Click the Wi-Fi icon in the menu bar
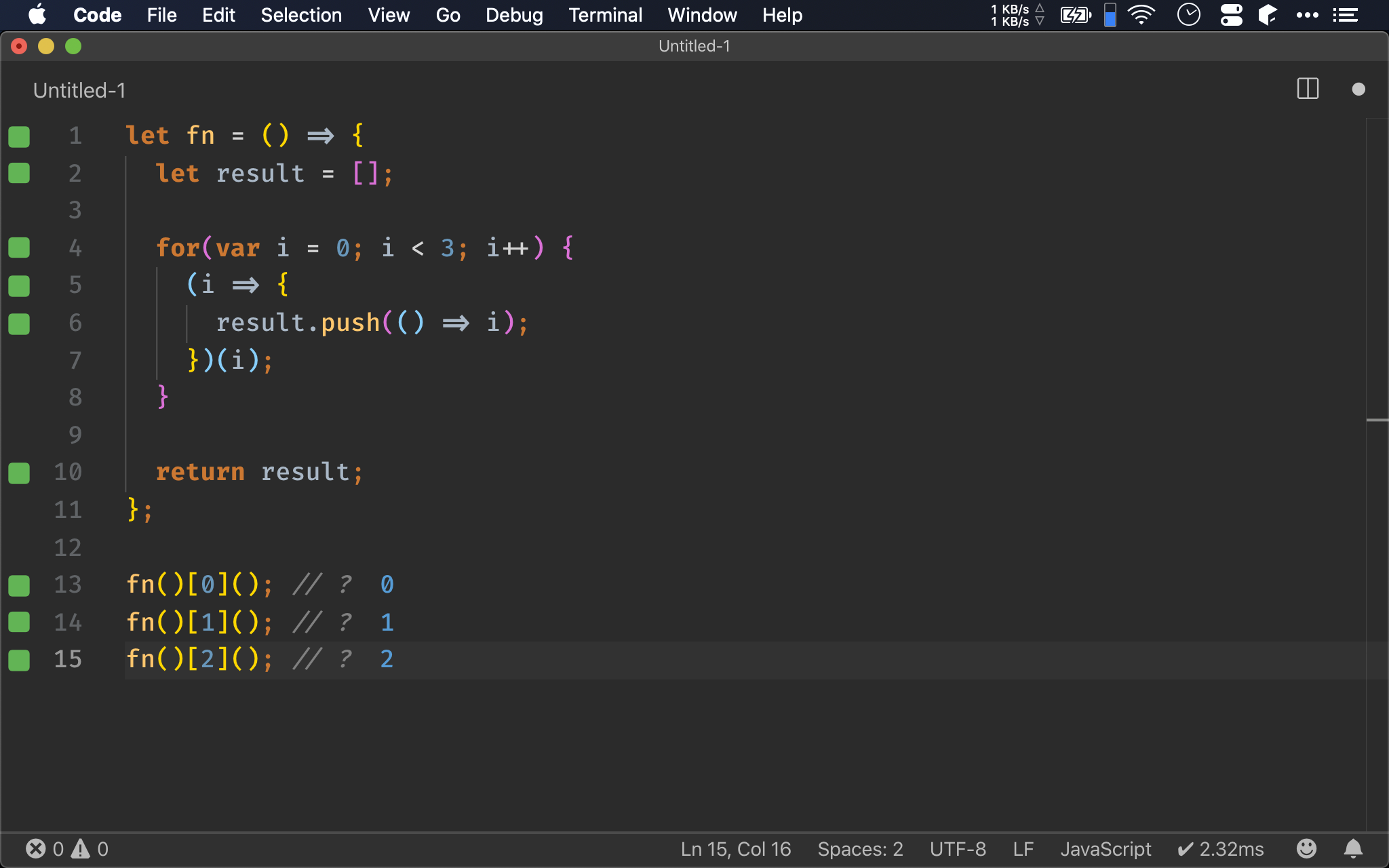The height and width of the screenshot is (868, 1389). [x=1141, y=15]
